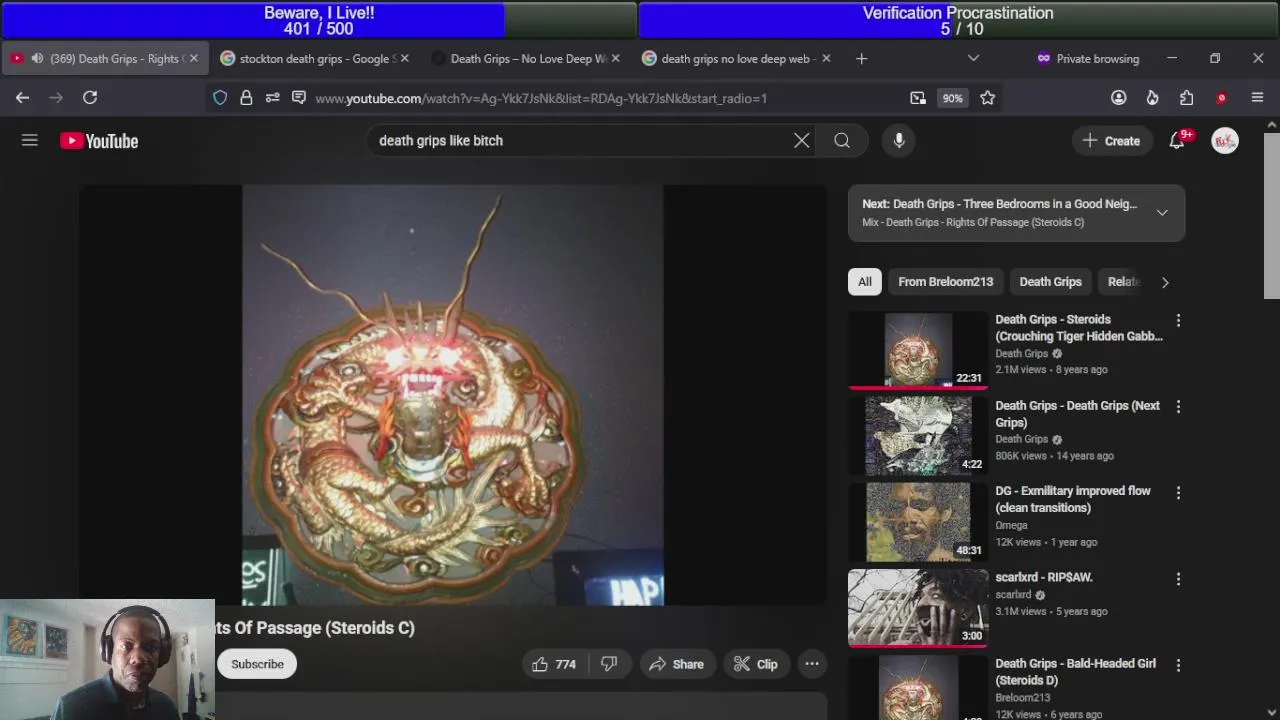Clear the YouTube search box text
Image resolution: width=1280 pixels, height=720 pixels.
[x=801, y=141]
